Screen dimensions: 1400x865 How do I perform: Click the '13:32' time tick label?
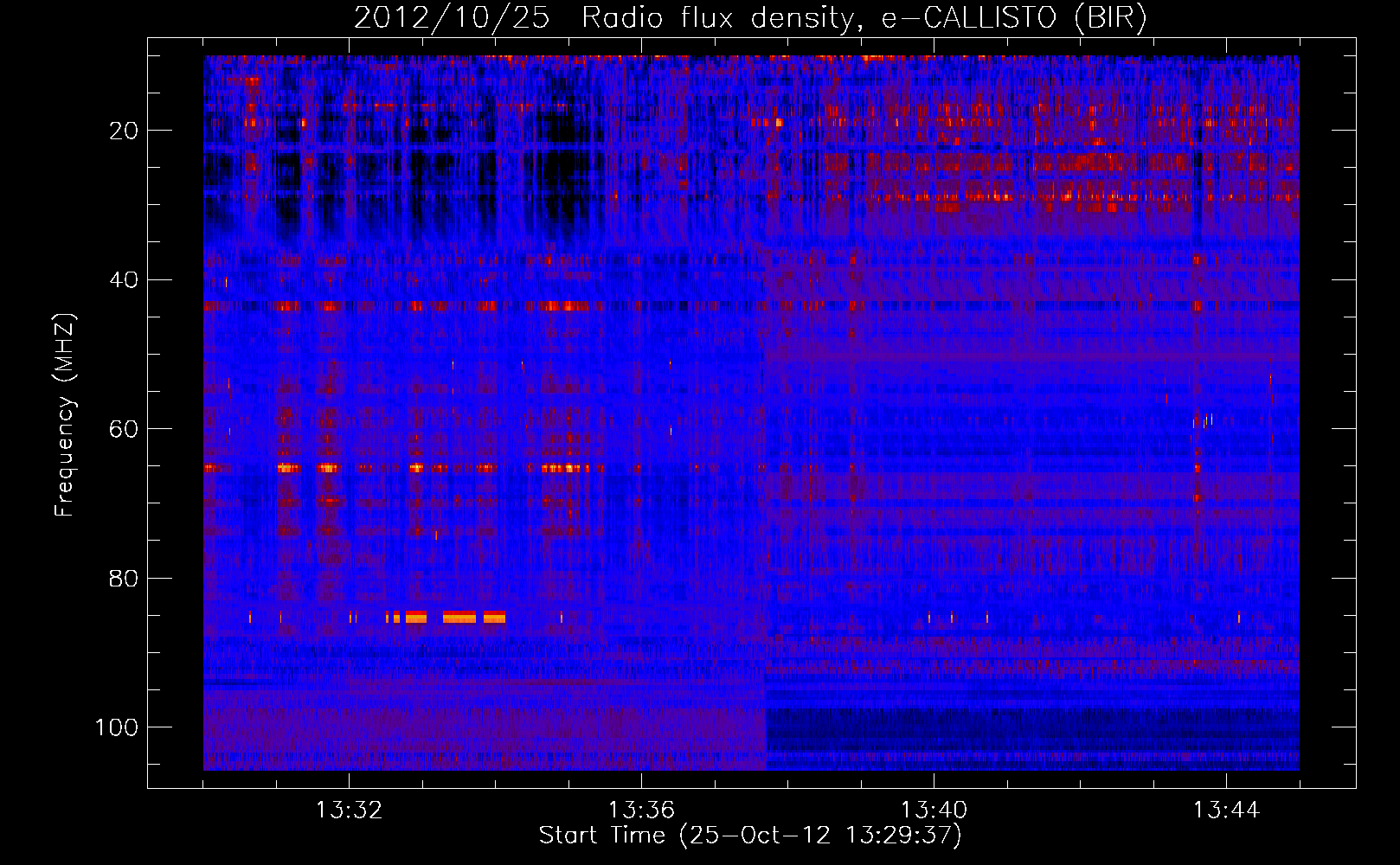point(349,811)
